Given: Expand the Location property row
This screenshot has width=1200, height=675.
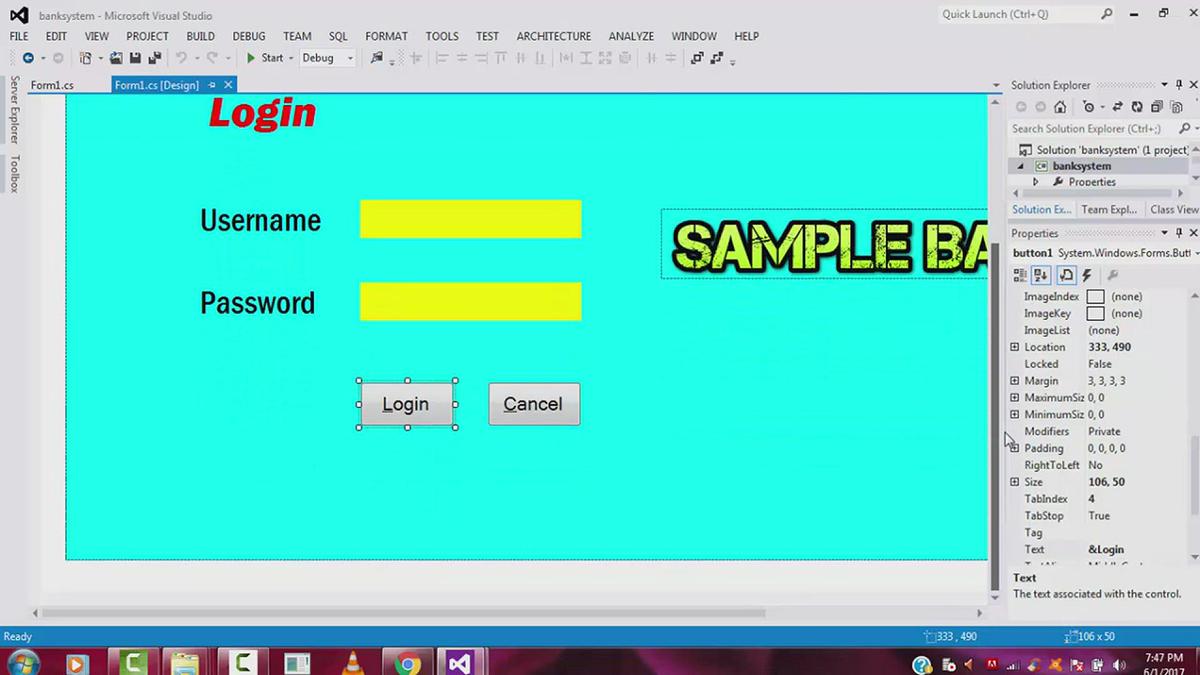Looking at the screenshot, I should tap(1017, 347).
